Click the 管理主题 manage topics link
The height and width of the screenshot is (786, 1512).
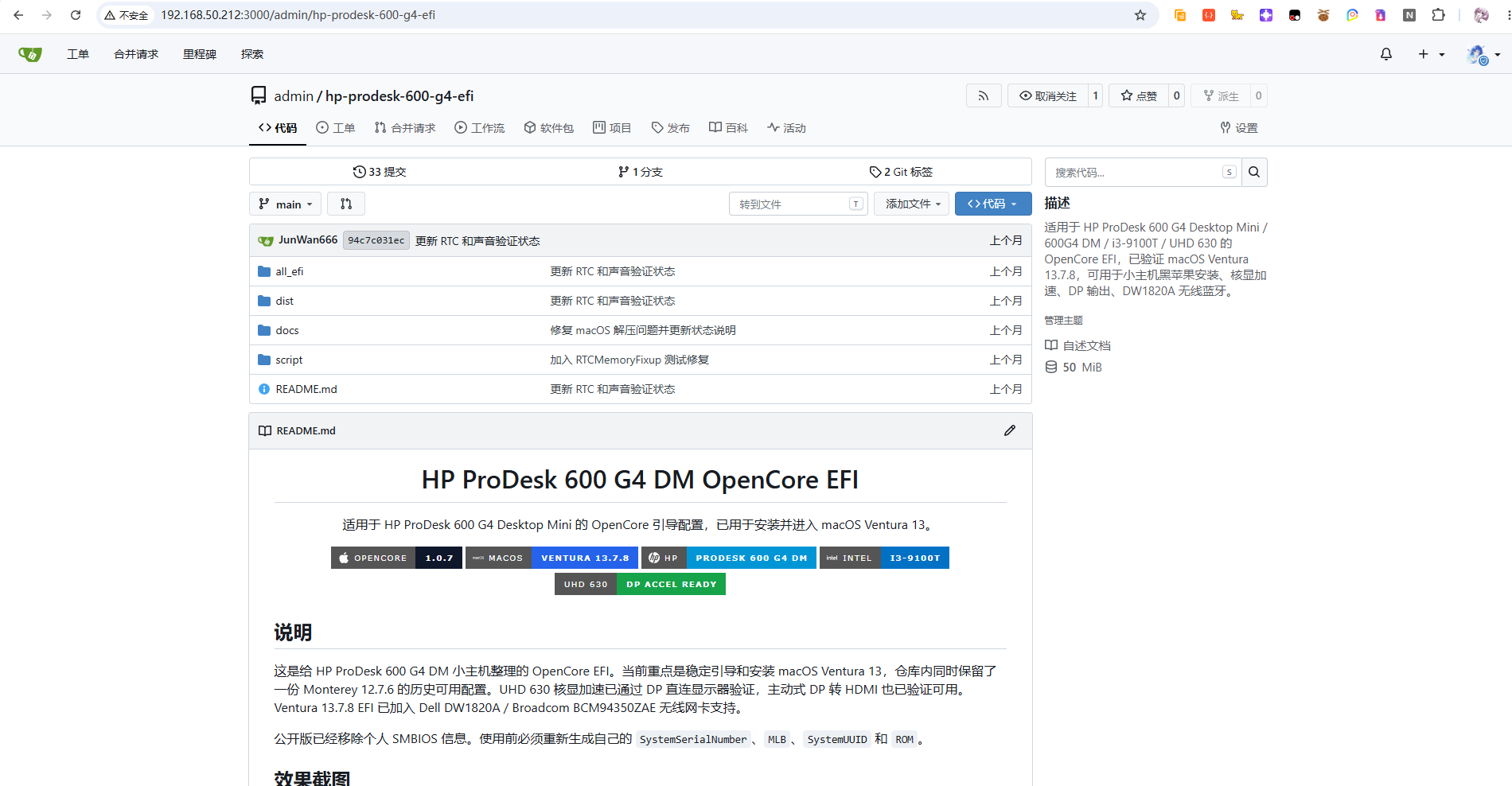(1064, 320)
